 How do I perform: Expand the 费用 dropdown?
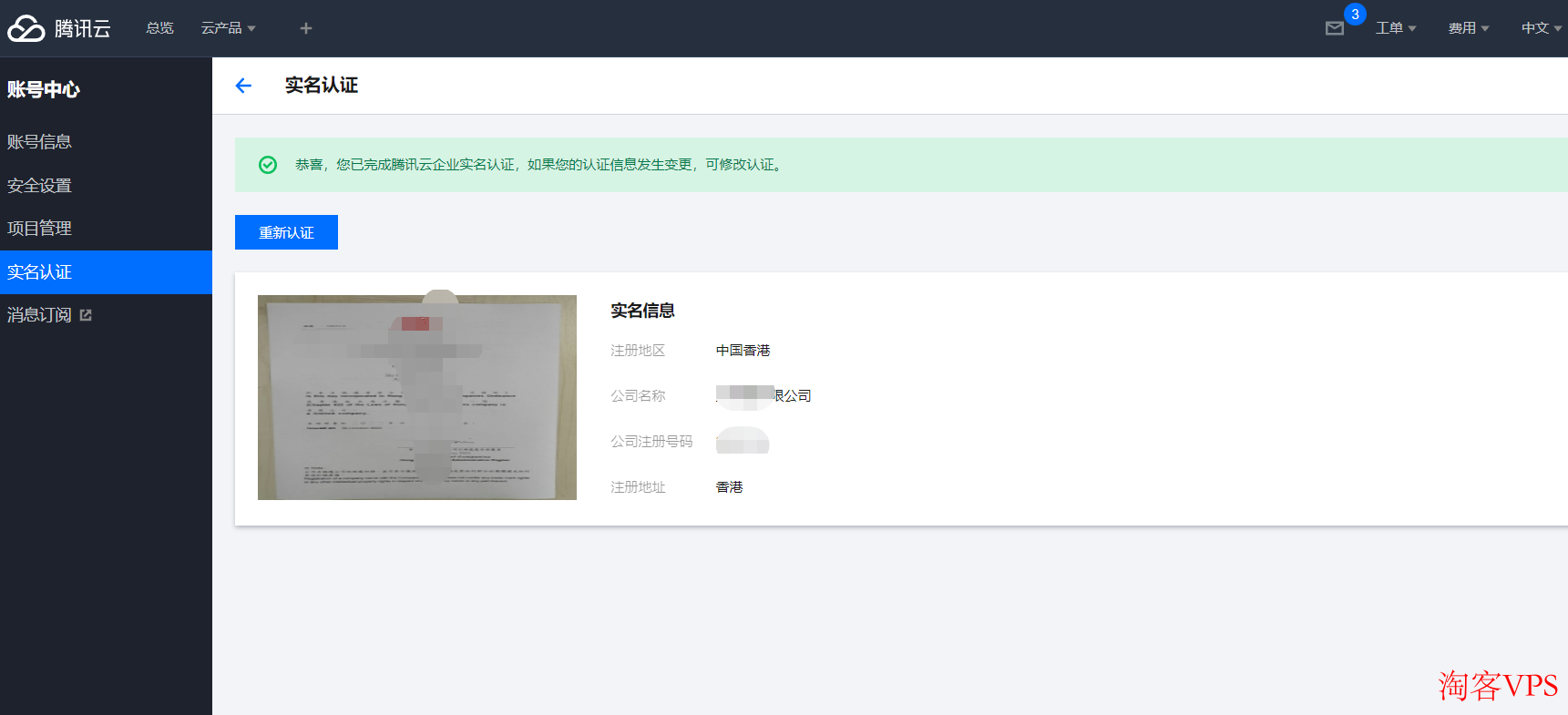1469,28
